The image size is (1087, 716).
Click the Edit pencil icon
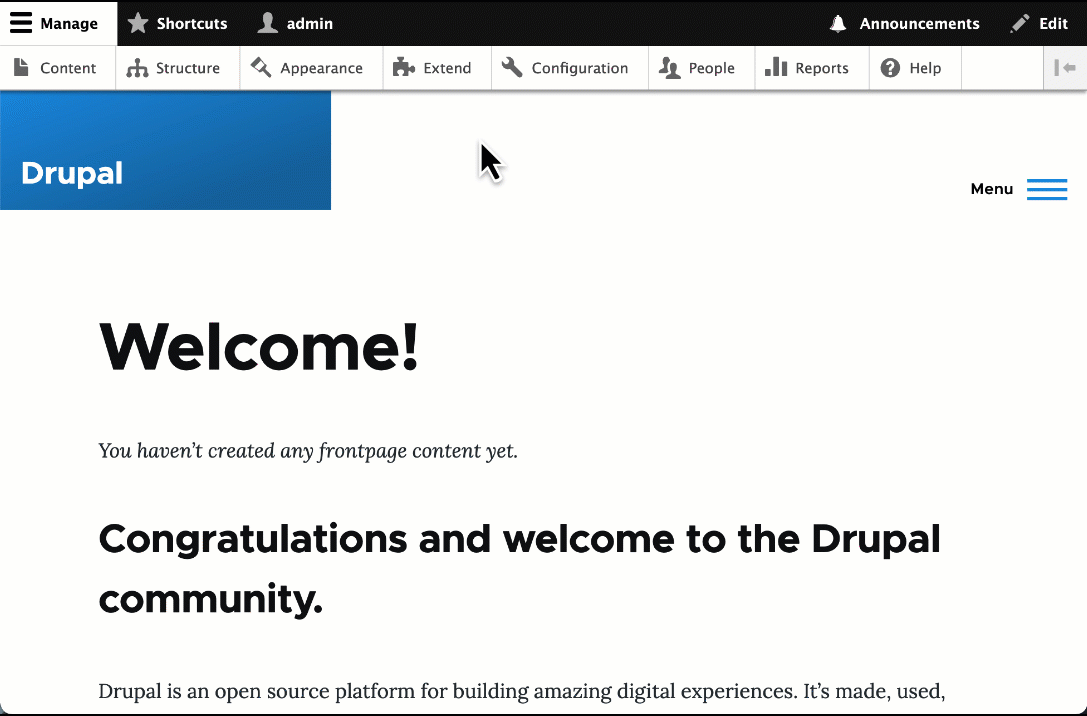(1020, 24)
